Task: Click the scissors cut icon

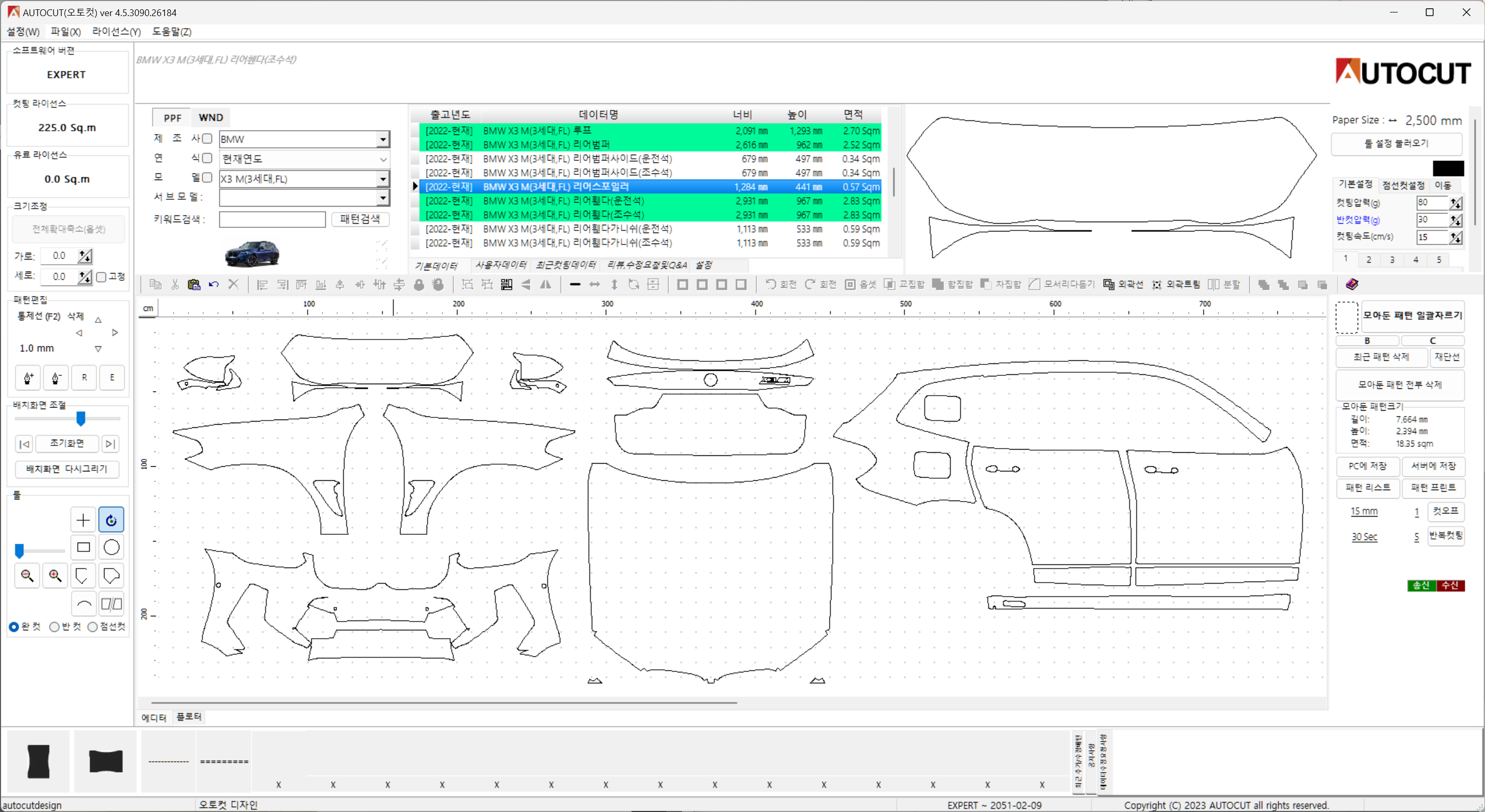Action: [x=175, y=284]
